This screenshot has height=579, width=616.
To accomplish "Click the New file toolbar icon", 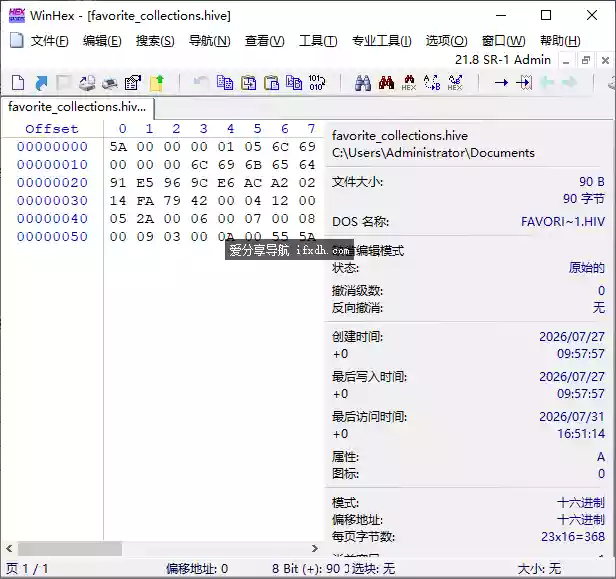I will [x=18, y=83].
